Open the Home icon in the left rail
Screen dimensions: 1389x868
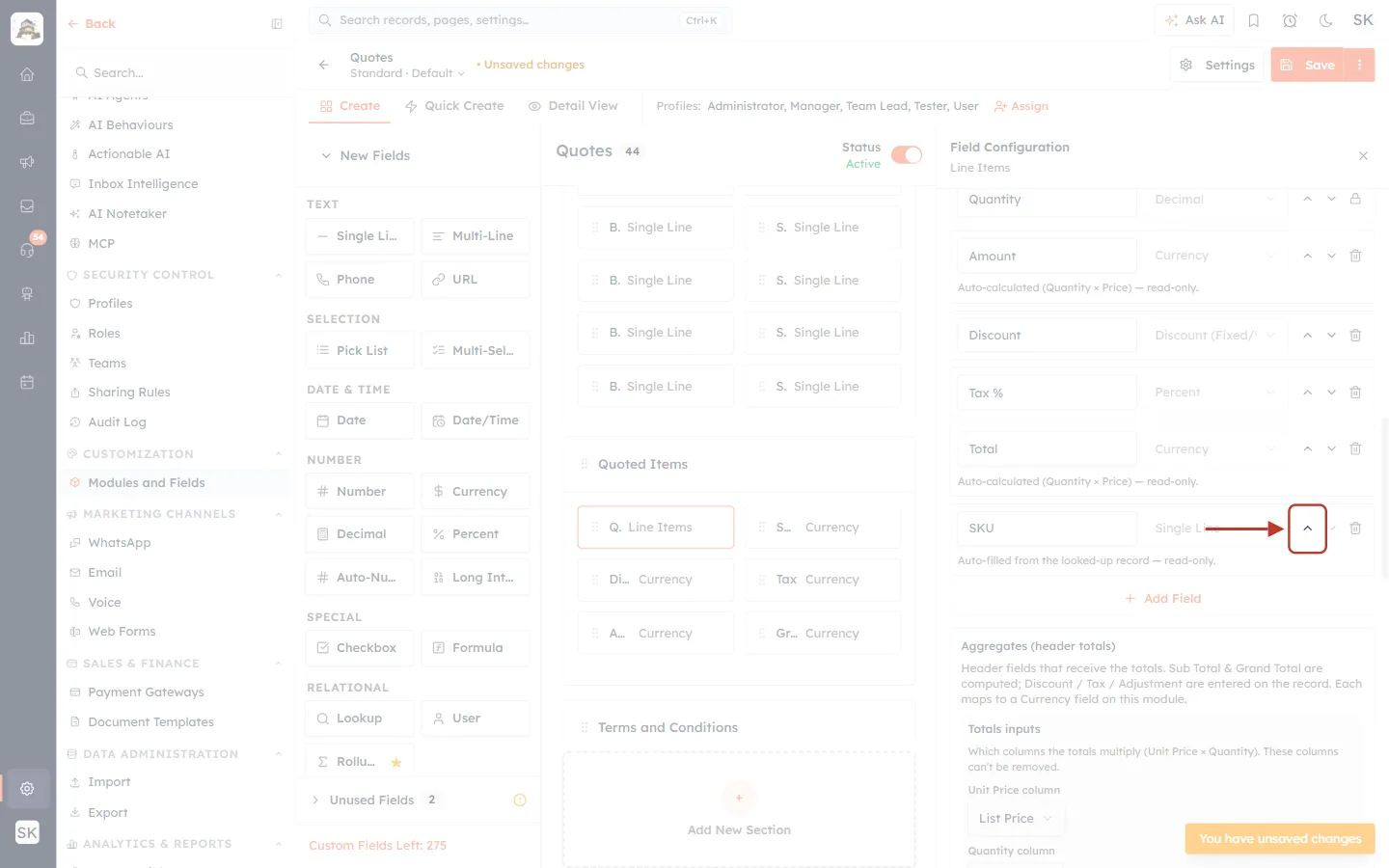click(27, 74)
